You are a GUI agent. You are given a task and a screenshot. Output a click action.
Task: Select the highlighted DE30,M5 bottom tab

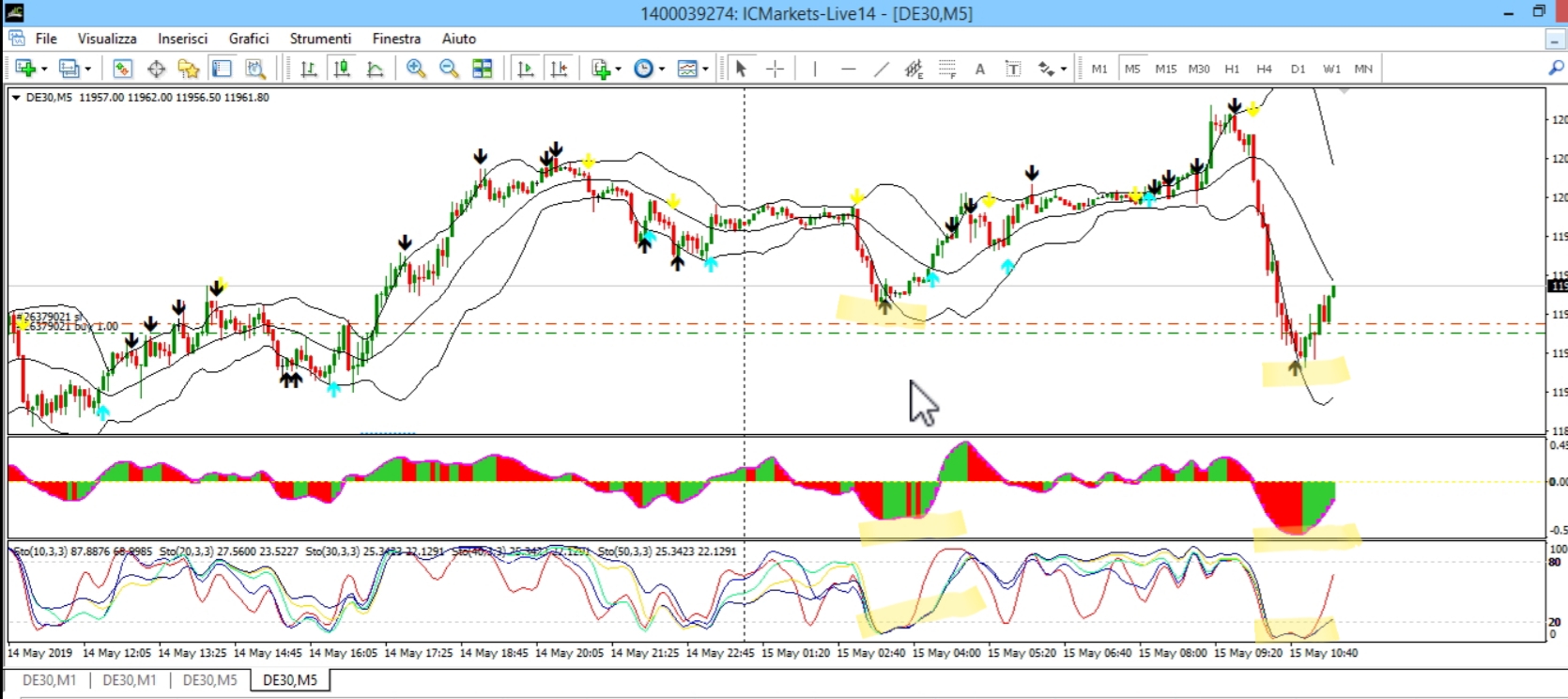pyautogui.click(x=290, y=679)
